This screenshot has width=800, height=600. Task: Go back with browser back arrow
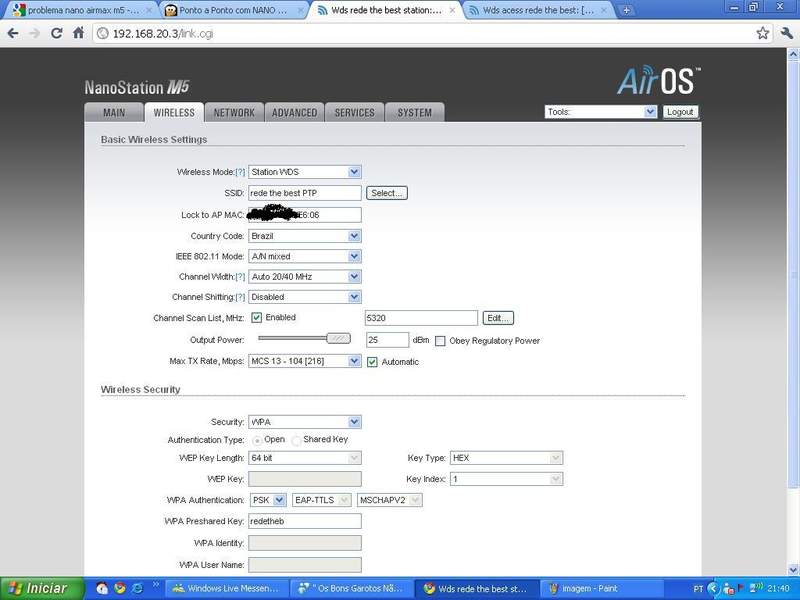coord(13,34)
